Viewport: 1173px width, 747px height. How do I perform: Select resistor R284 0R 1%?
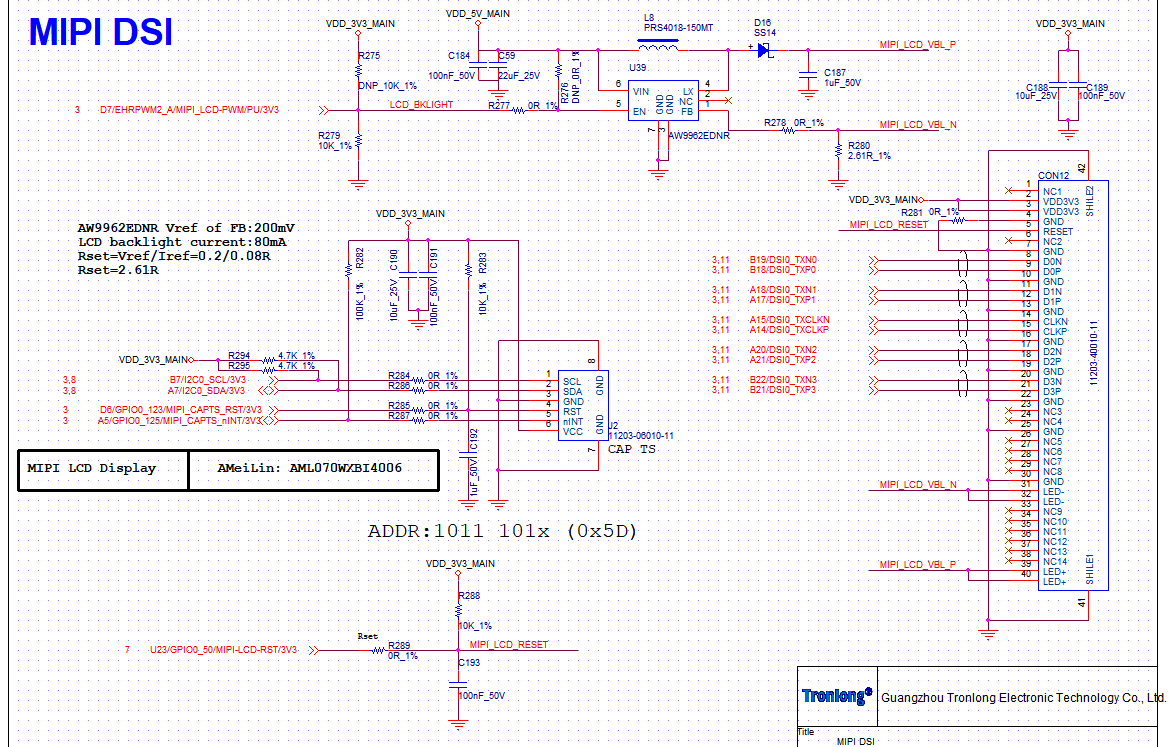418,381
